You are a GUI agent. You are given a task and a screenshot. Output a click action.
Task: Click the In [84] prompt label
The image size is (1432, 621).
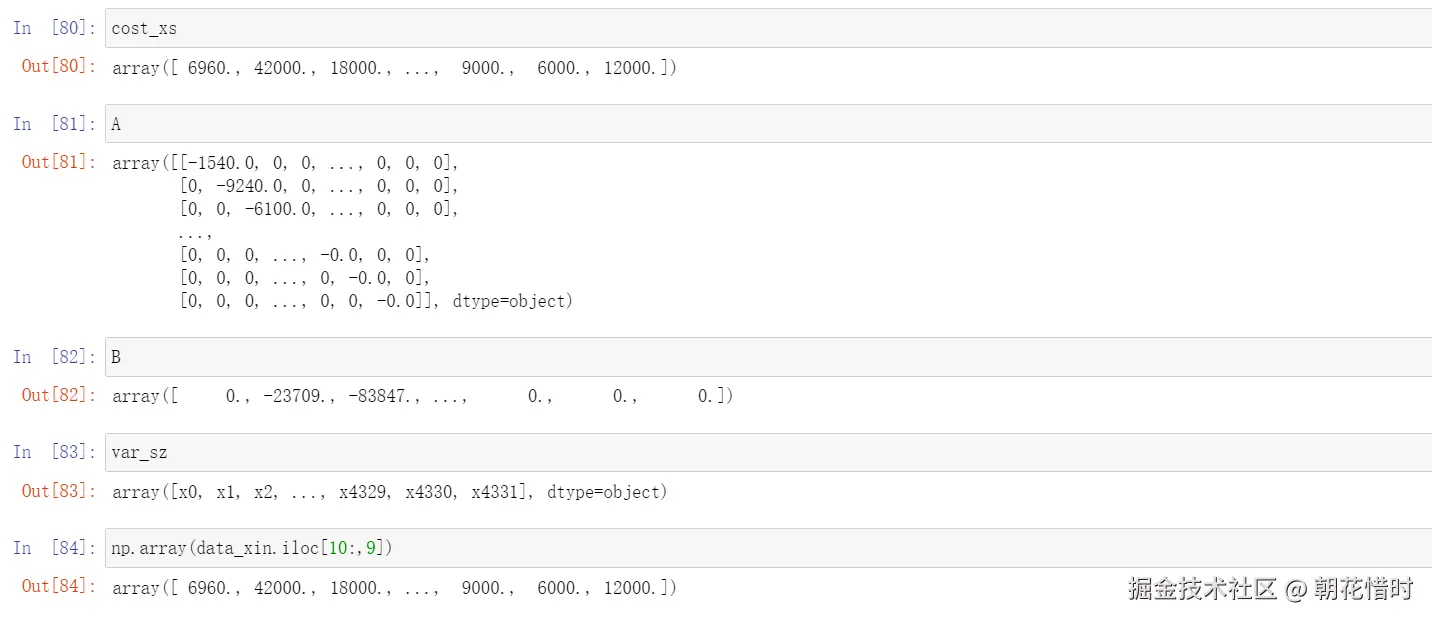coord(54,548)
